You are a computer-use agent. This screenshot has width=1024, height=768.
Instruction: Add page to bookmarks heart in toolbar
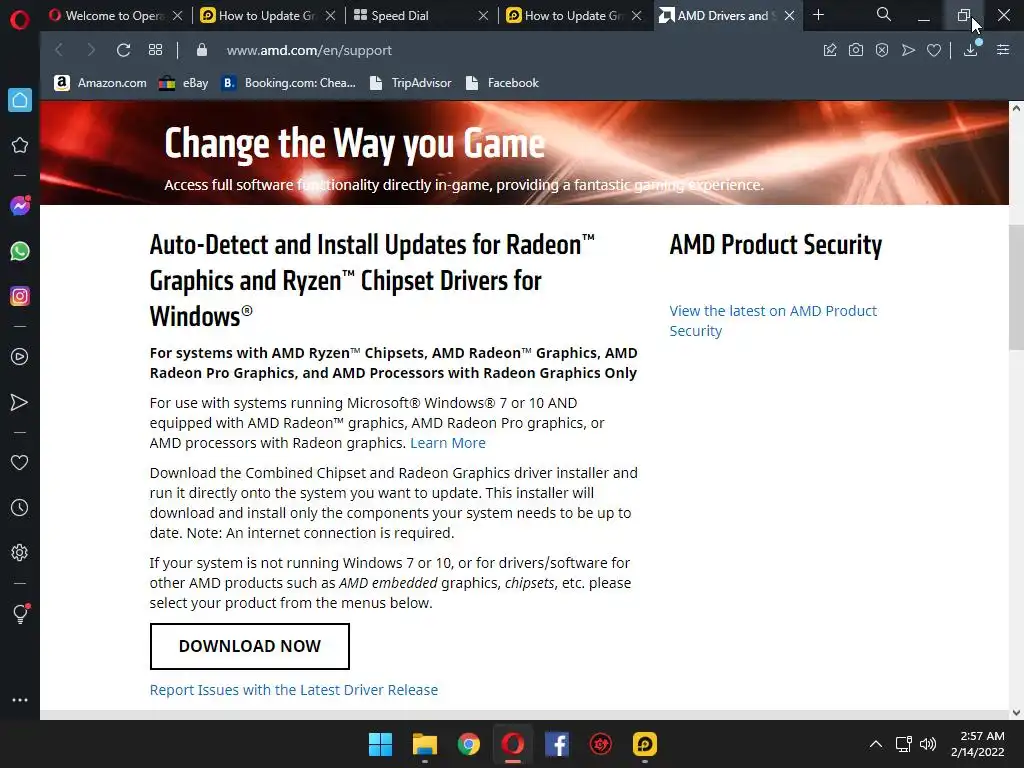pos(934,50)
